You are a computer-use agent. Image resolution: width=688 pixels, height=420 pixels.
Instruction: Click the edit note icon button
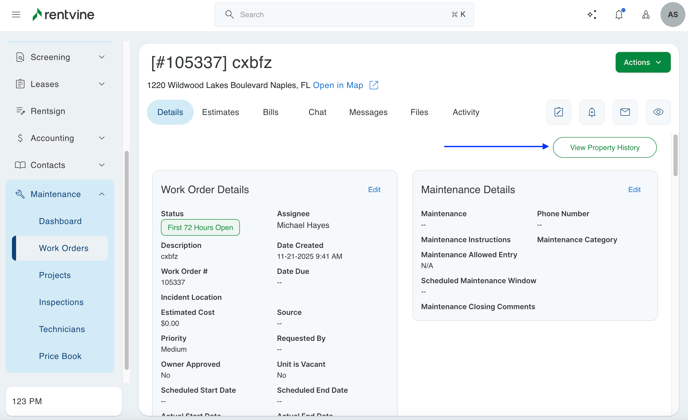pyautogui.click(x=559, y=112)
